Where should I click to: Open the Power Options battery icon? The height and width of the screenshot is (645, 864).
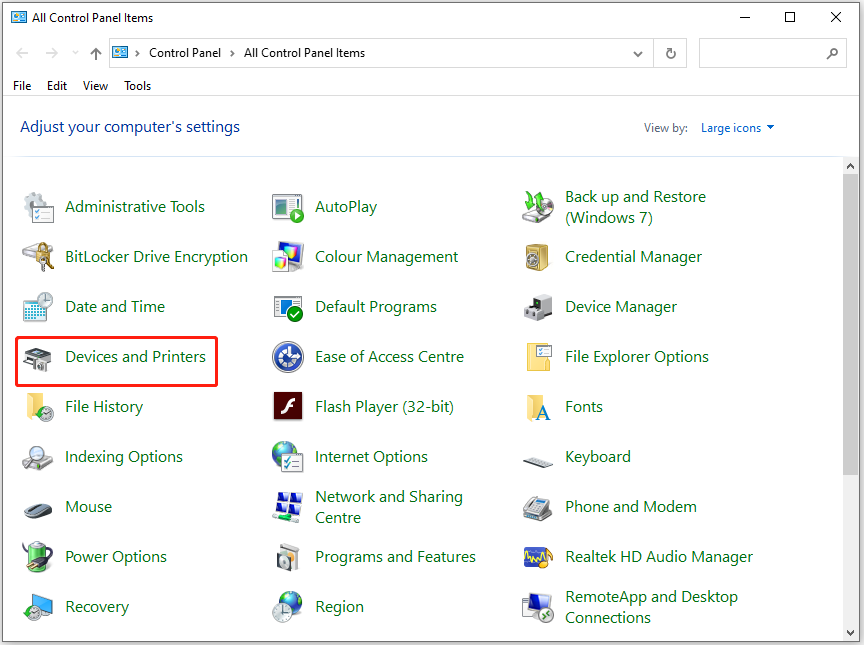[x=37, y=556]
